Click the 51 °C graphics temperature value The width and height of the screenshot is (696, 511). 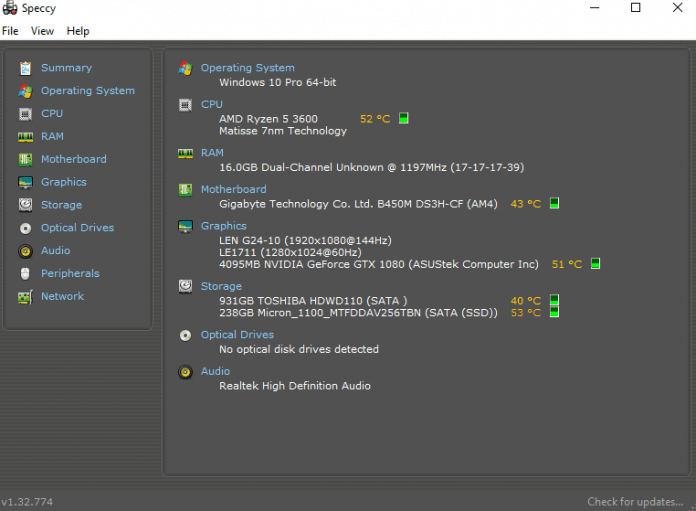click(x=567, y=265)
